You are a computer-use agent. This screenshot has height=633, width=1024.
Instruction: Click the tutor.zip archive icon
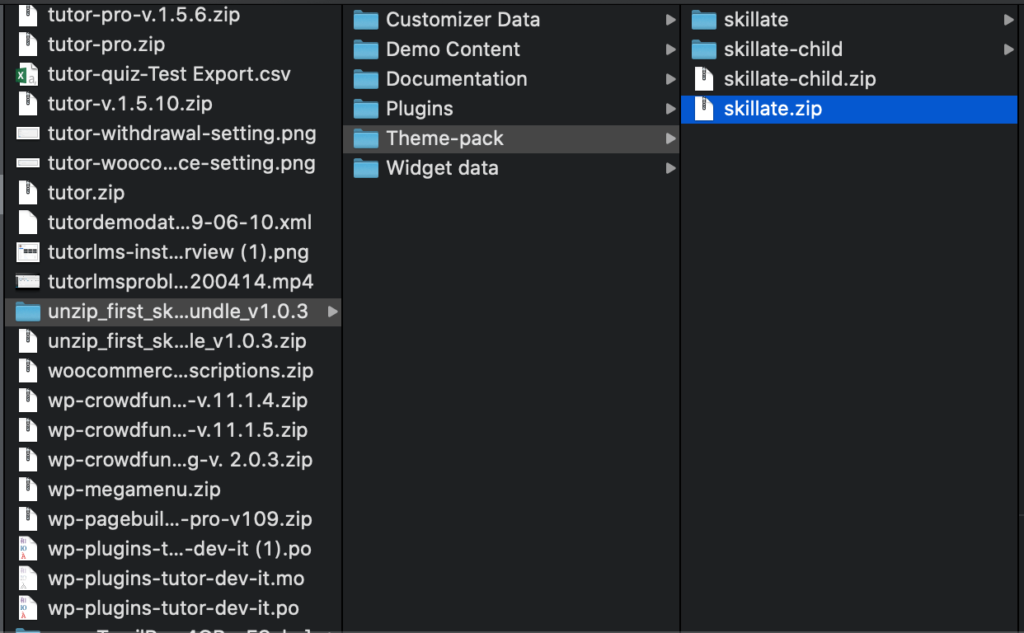(x=27, y=193)
